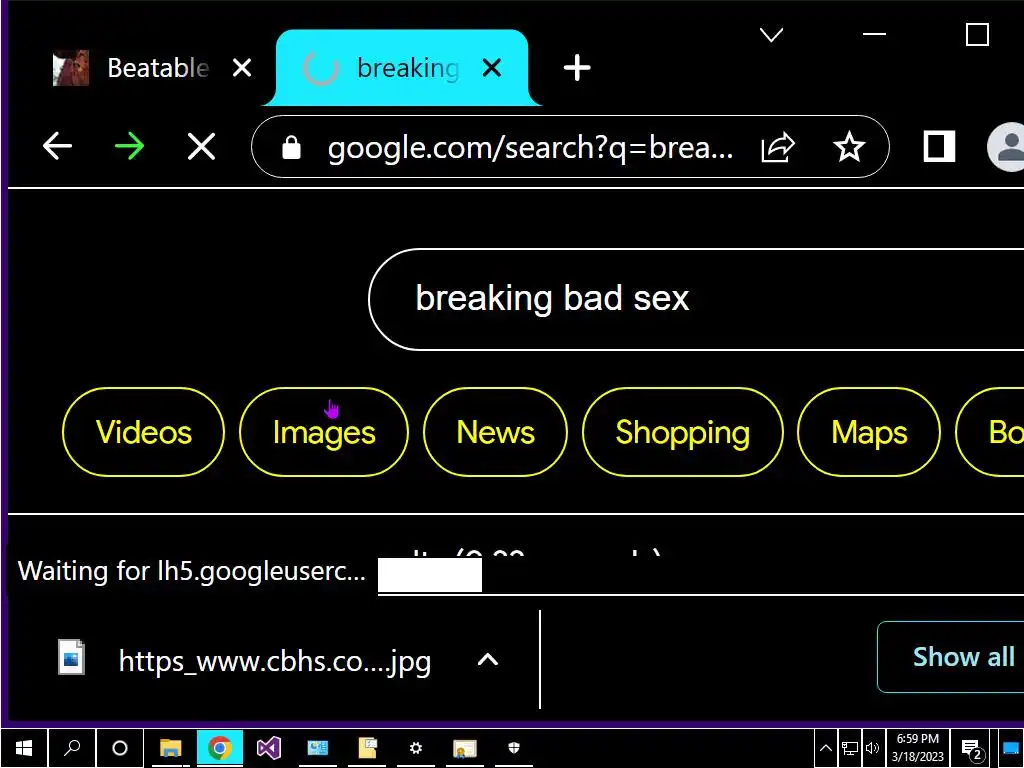Click the Google search box
This screenshot has height=768, width=1024.
[x=696, y=299]
